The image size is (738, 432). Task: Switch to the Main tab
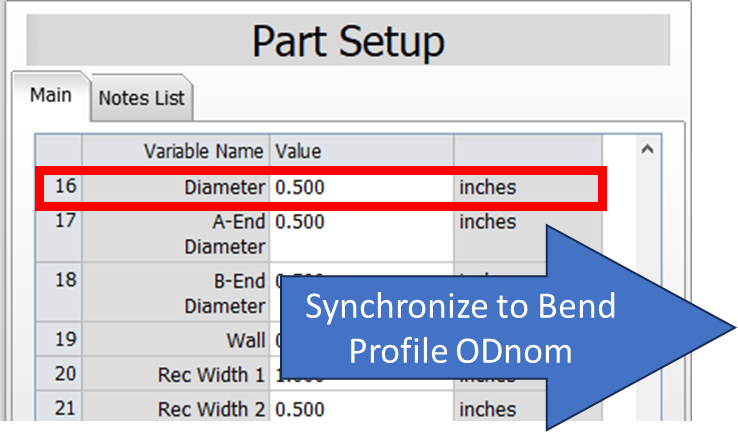[51, 96]
